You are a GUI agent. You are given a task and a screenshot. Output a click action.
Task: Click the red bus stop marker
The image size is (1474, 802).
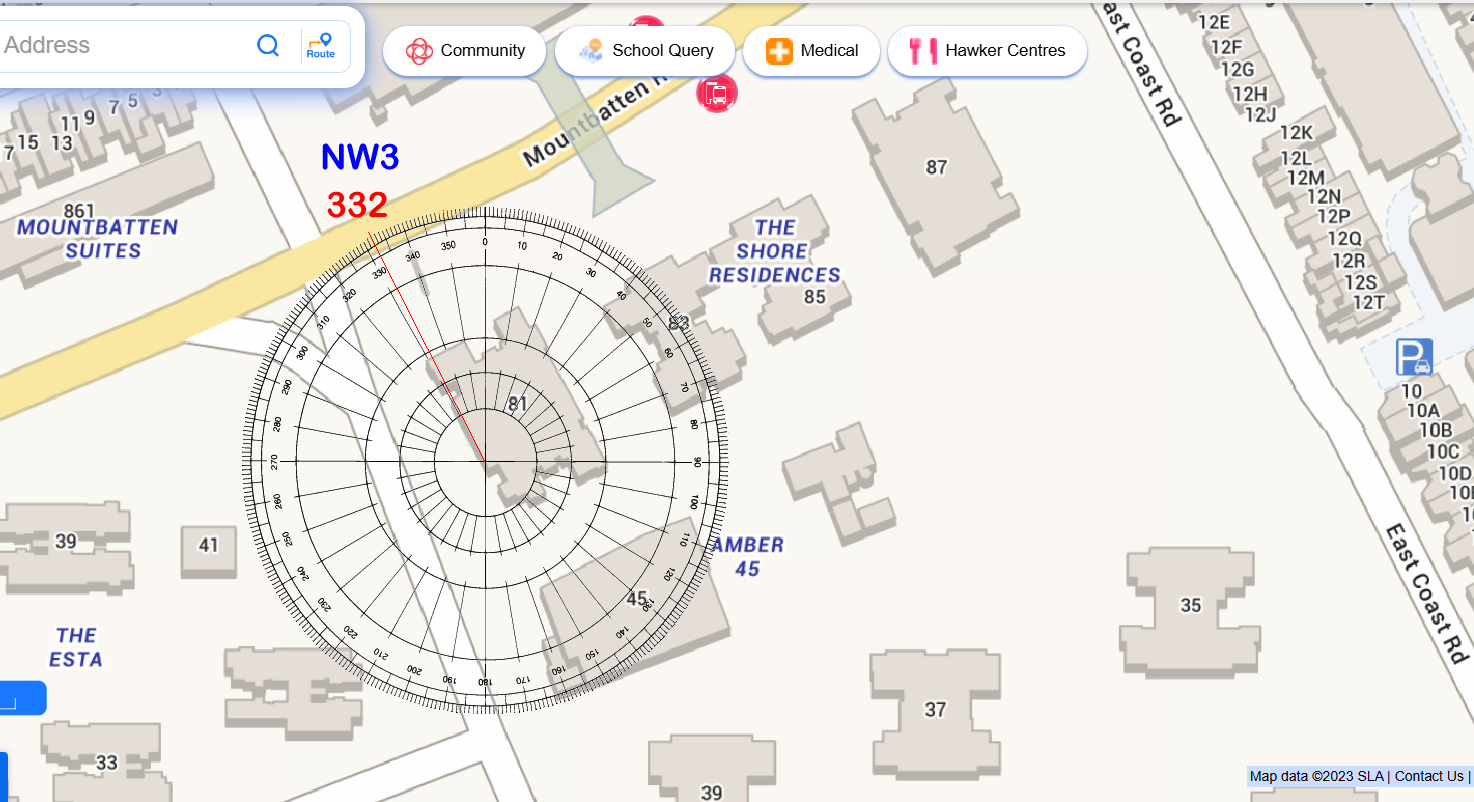coord(716,94)
